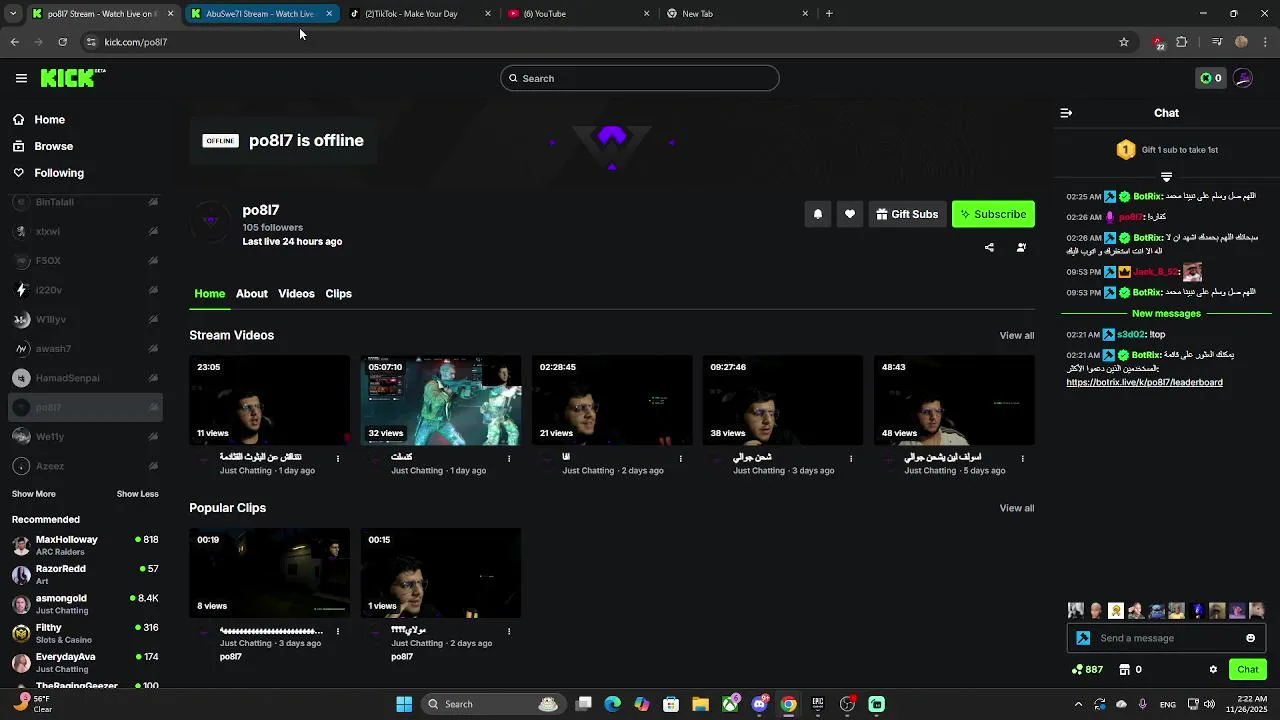Open followed channel HamadSenpai

[85, 378]
